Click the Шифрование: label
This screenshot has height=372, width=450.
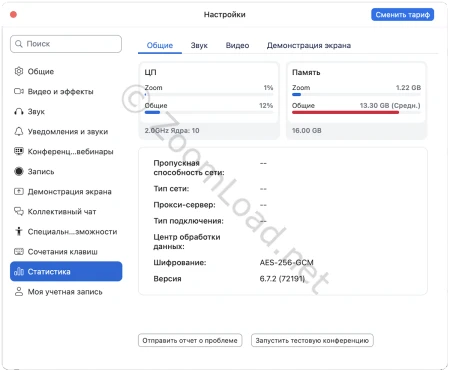[x=180, y=262]
